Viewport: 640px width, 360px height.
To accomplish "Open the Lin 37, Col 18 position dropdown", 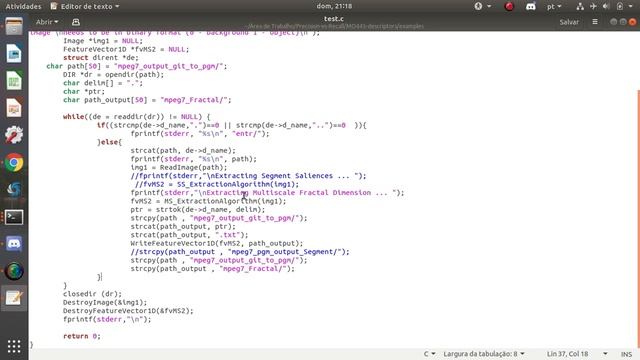I will (x=576, y=354).
